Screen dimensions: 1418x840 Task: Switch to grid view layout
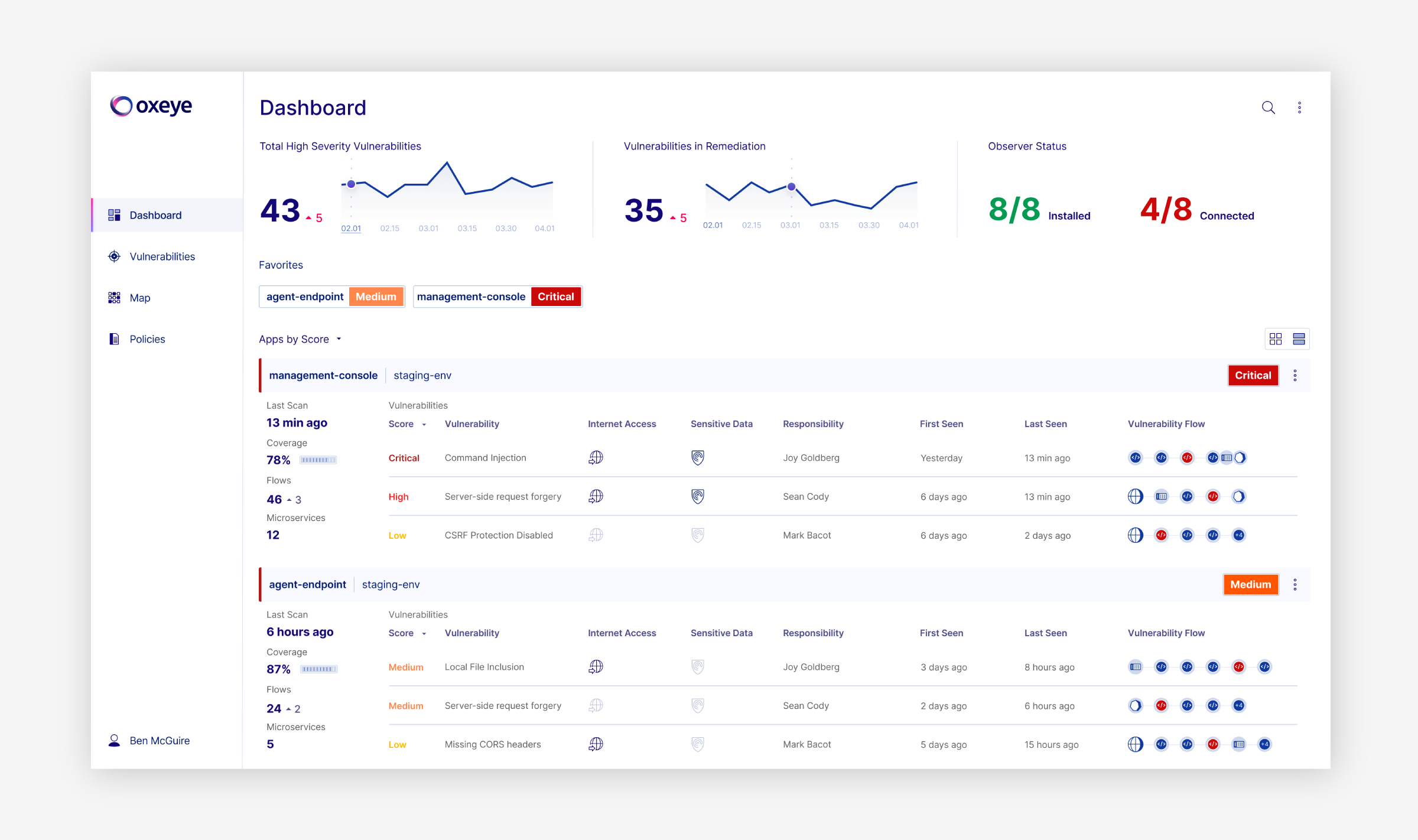click(x=1276, y=339)
